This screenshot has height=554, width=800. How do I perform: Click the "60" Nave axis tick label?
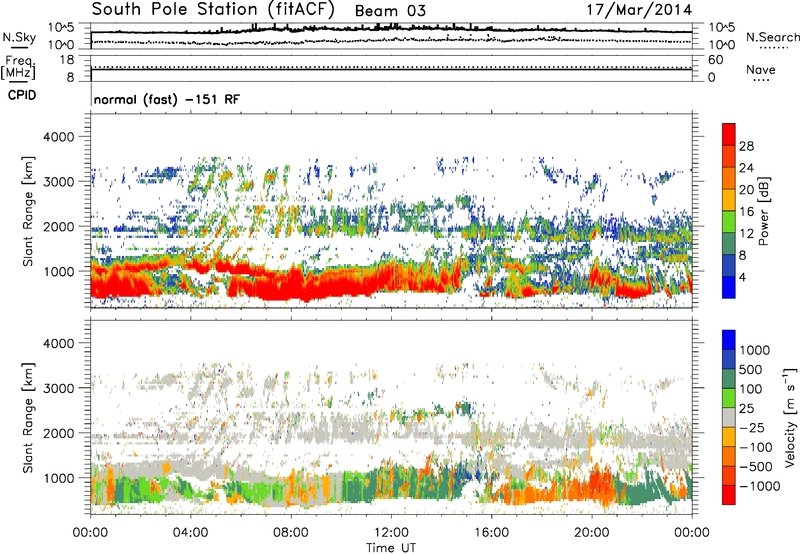pyautogui.click(x=715, y=60)
